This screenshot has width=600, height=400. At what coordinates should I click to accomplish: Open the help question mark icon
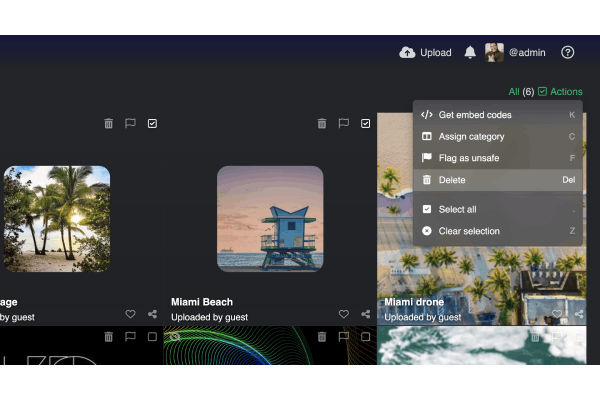tap(568, 52)
